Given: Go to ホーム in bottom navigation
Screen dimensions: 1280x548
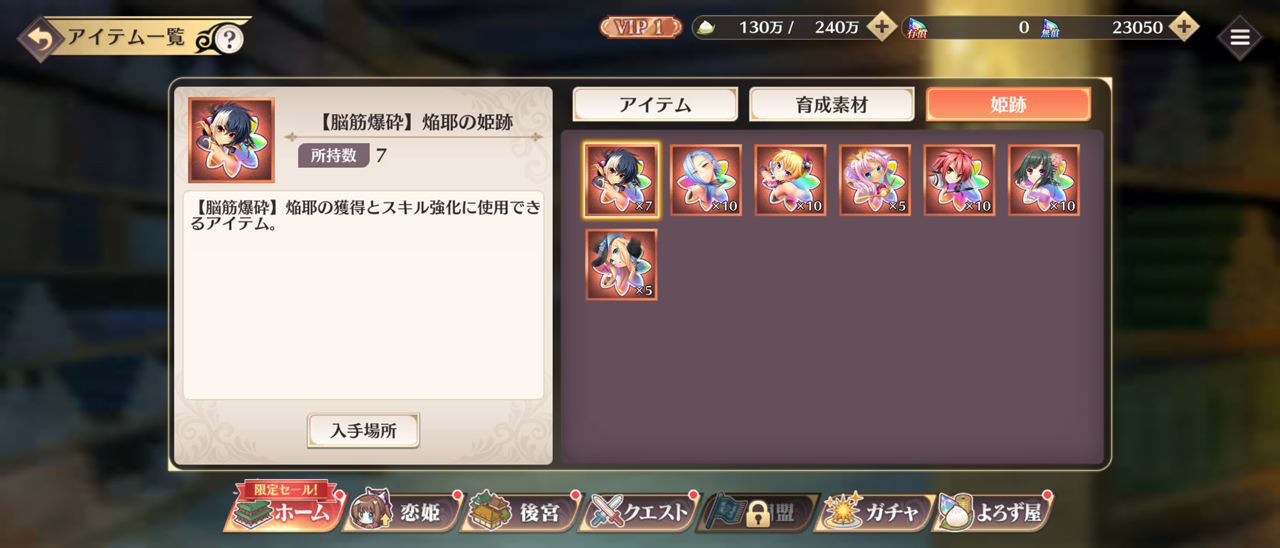Looking at the screenshot, I should point(283,511).
